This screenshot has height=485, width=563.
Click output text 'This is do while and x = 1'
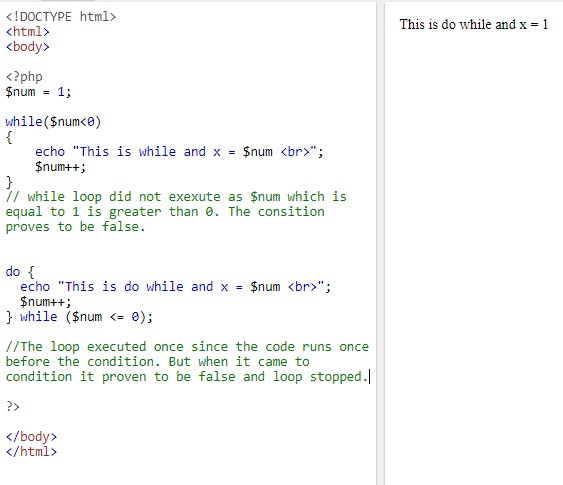(x=474, y=24)
